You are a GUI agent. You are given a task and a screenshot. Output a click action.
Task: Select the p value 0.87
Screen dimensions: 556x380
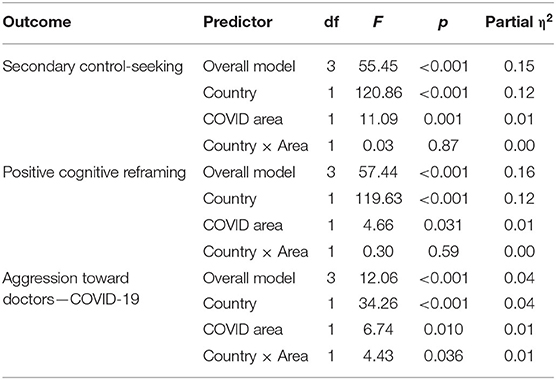pyautogui.click(x=443, y=146)
